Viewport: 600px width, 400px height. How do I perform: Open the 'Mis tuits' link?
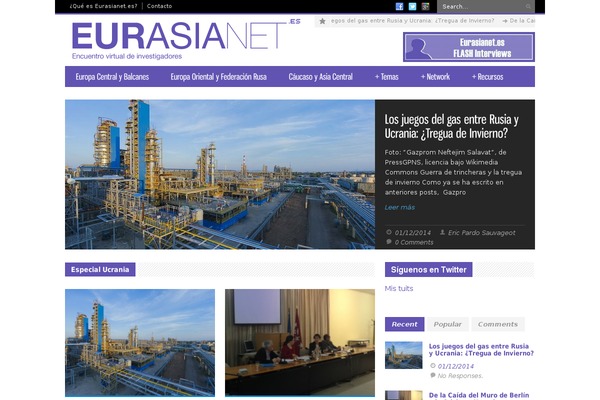click(399, 289)
